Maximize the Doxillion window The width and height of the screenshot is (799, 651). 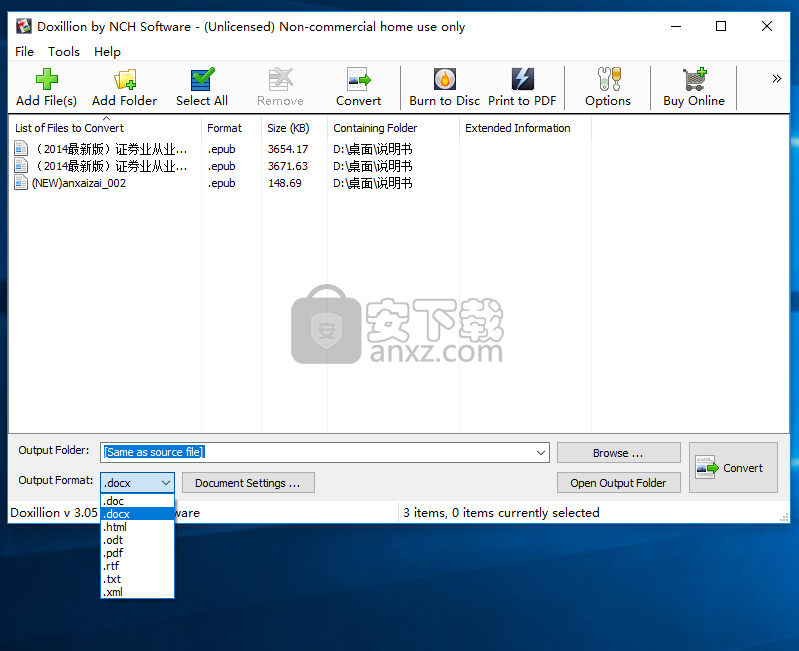(x=721, y=26)
